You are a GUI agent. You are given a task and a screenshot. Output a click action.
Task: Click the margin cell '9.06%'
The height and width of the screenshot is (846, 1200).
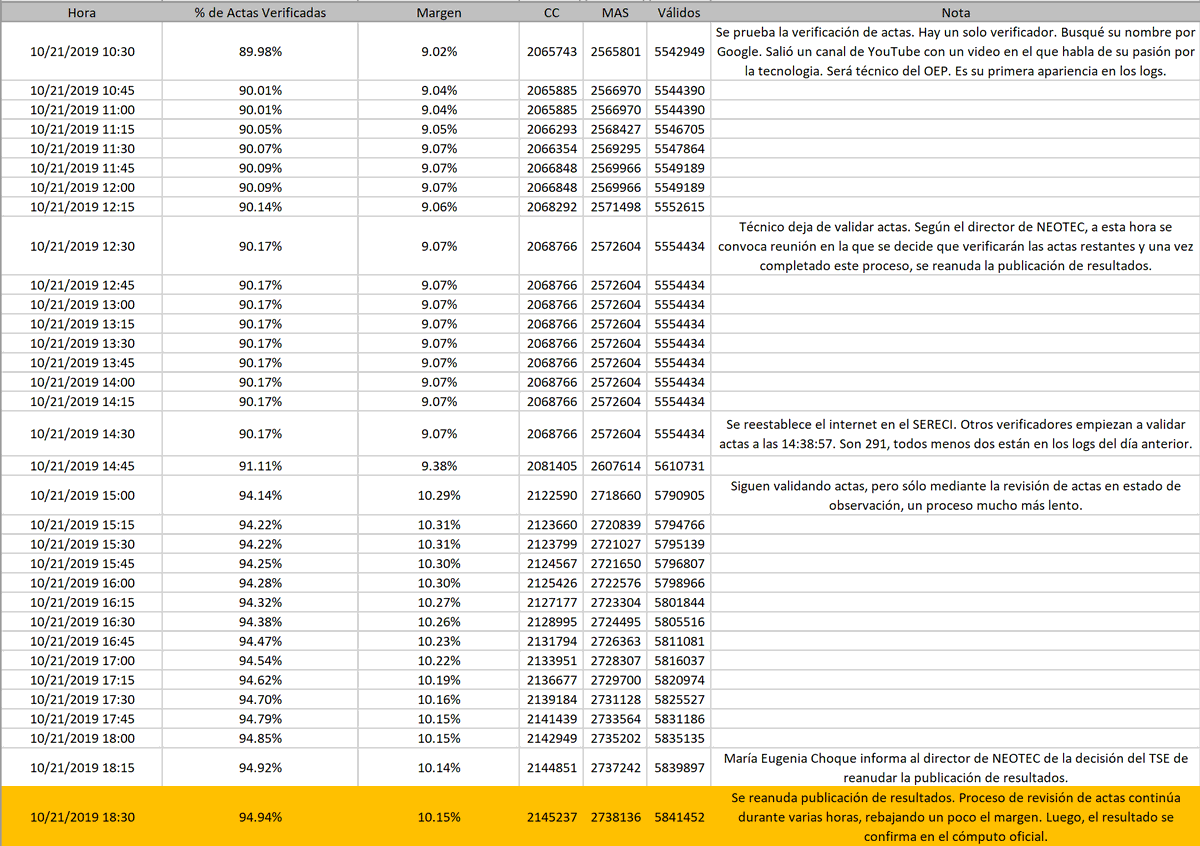click(438, 206)
